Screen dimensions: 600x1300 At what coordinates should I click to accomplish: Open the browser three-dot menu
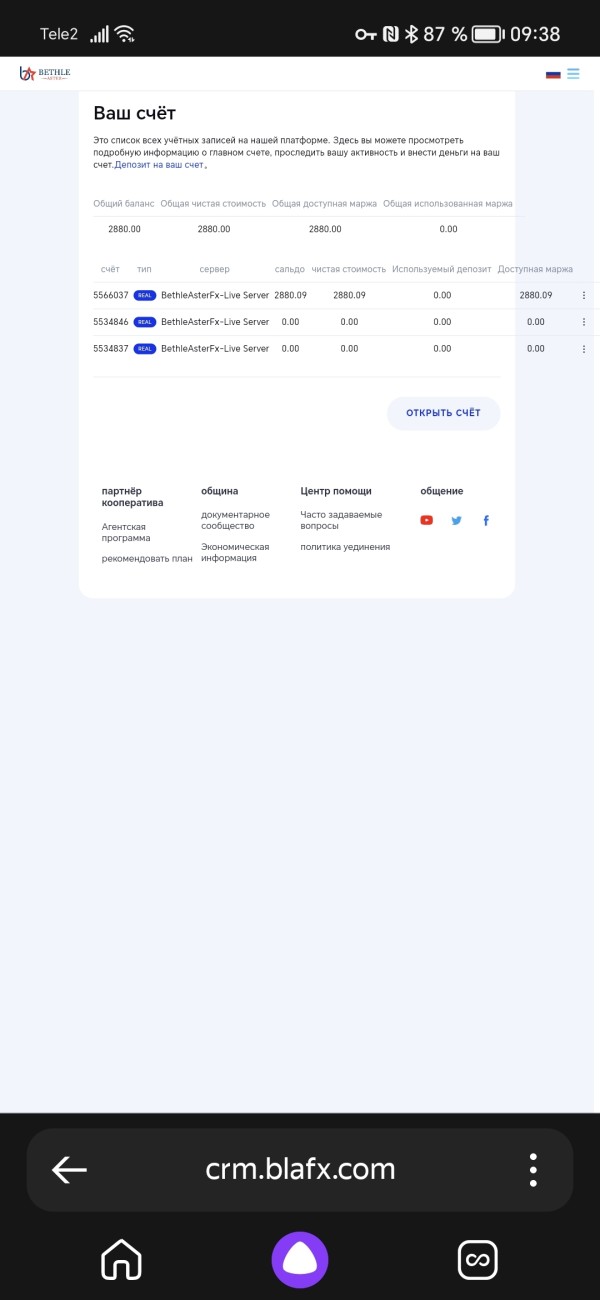(x=533, y=1169)
